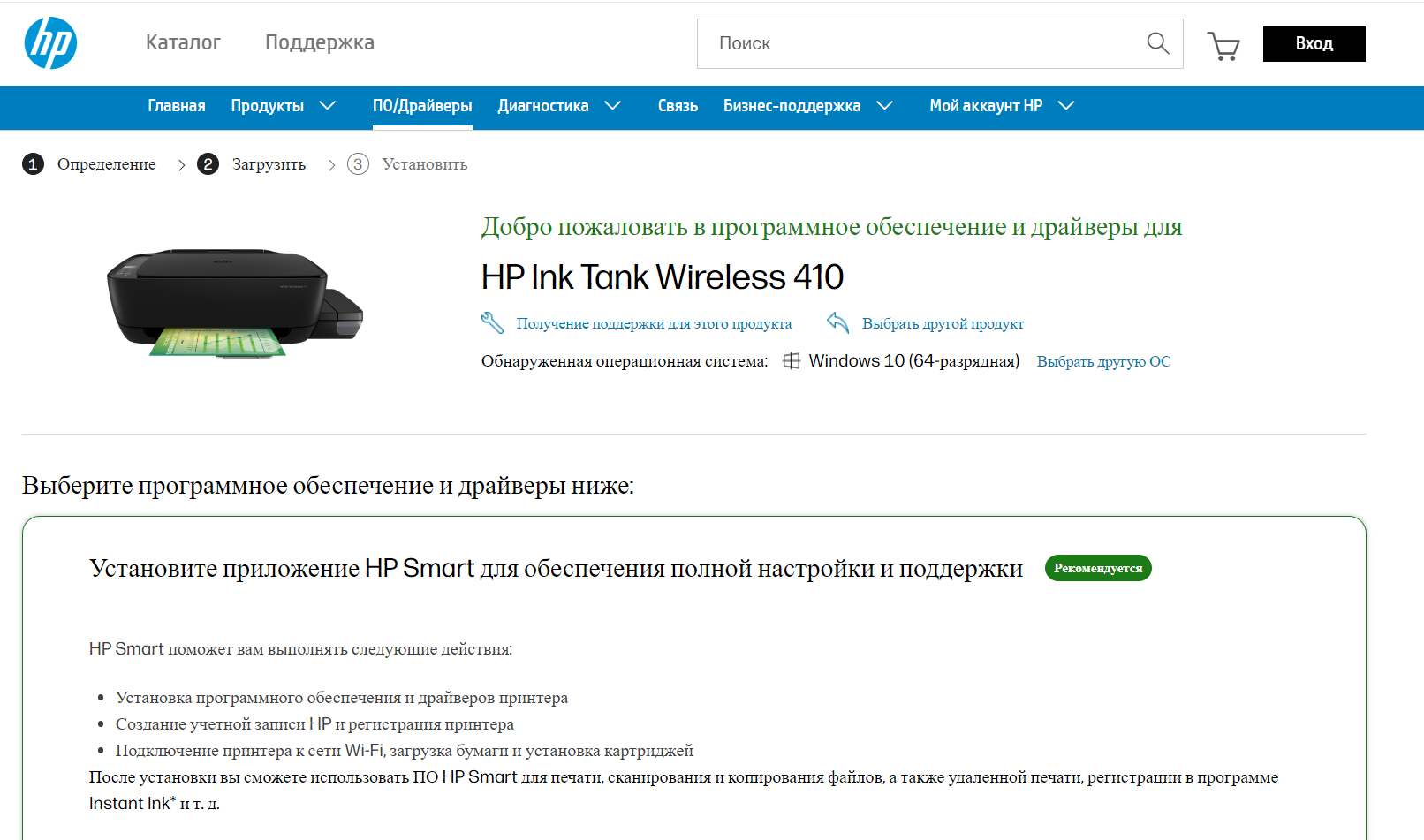The width and height of the screenshot is (1424, 840).
Task: Click the wrench support icon
Action: pyautogui.click(x=492, y=323)
